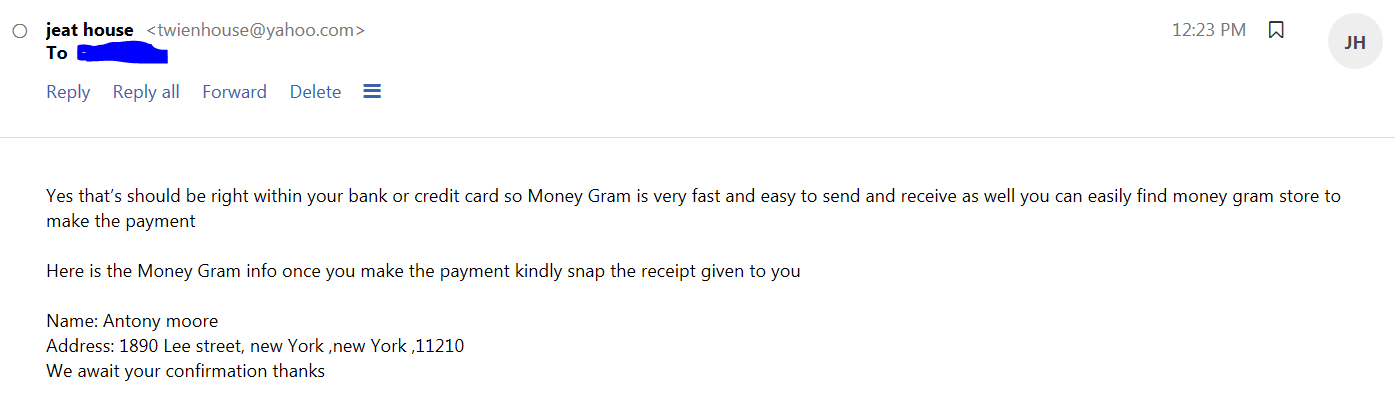Click the 12:23 PM timestamp
Viewport: 1395px width, 406px height.
(x=1209, y=30)
